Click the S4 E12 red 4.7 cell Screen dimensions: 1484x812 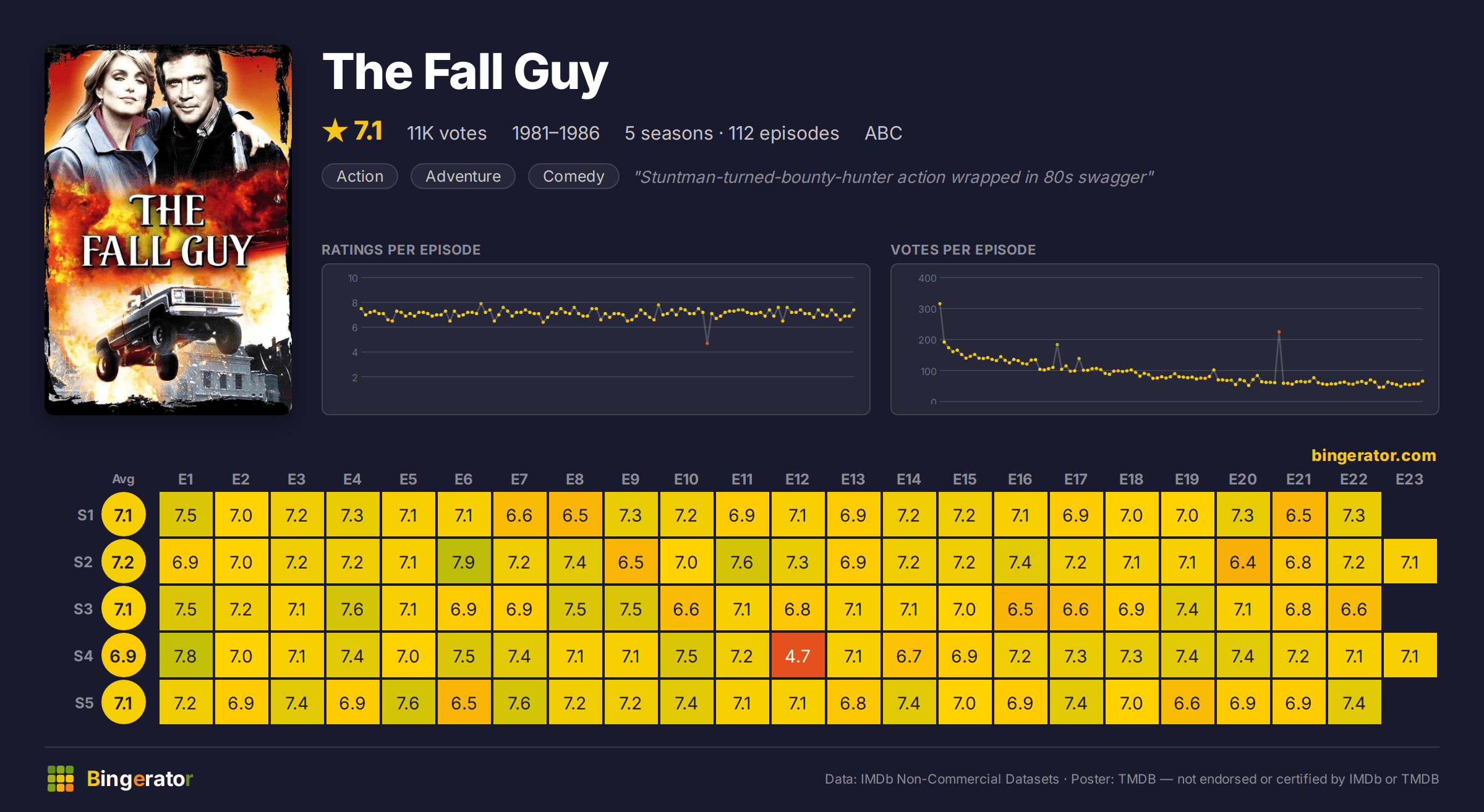(x=798, y=656)
